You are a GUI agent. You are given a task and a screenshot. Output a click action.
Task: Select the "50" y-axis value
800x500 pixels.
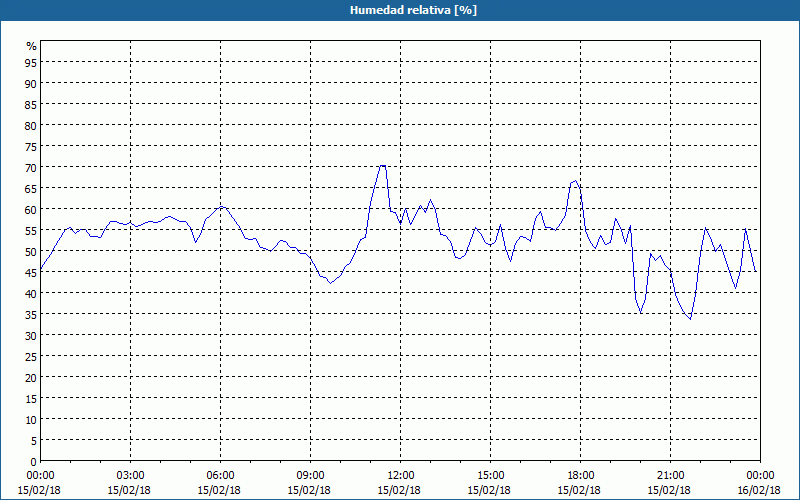(x=31, y=251)
